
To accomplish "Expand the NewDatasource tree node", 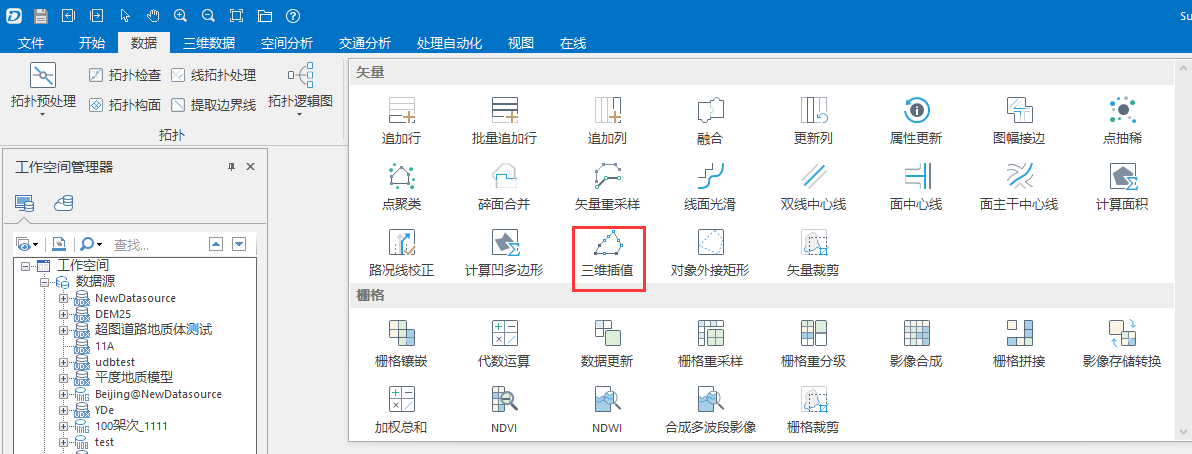I will click(64, 298).
